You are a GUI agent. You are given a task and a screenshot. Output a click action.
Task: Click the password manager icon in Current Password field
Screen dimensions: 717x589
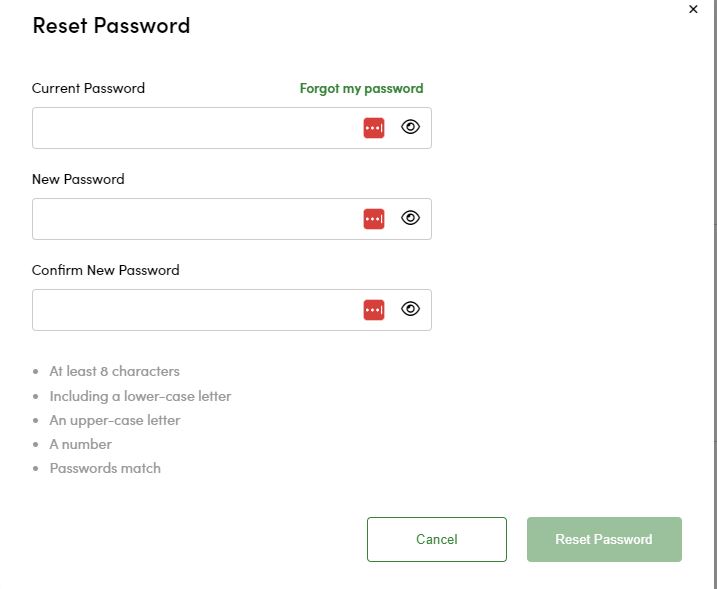[373, 128]
